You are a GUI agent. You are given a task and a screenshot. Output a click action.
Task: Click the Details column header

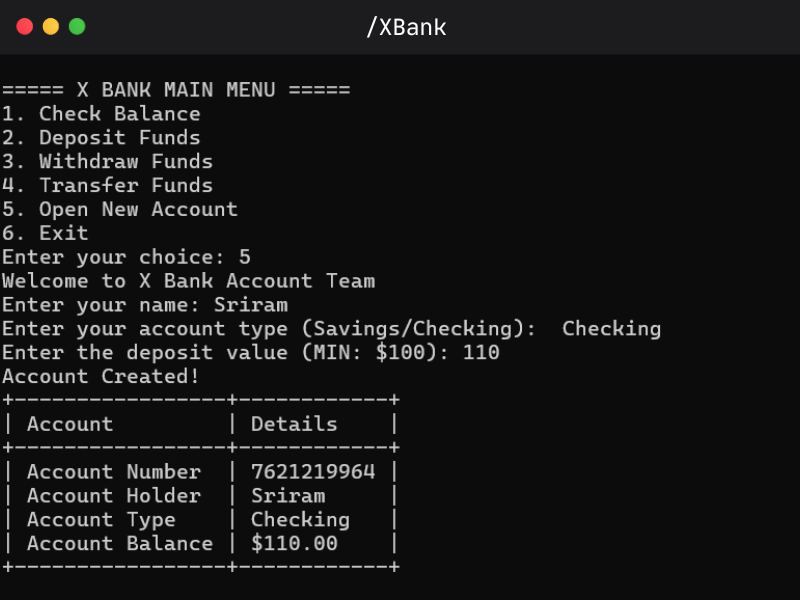pos(294,424)
